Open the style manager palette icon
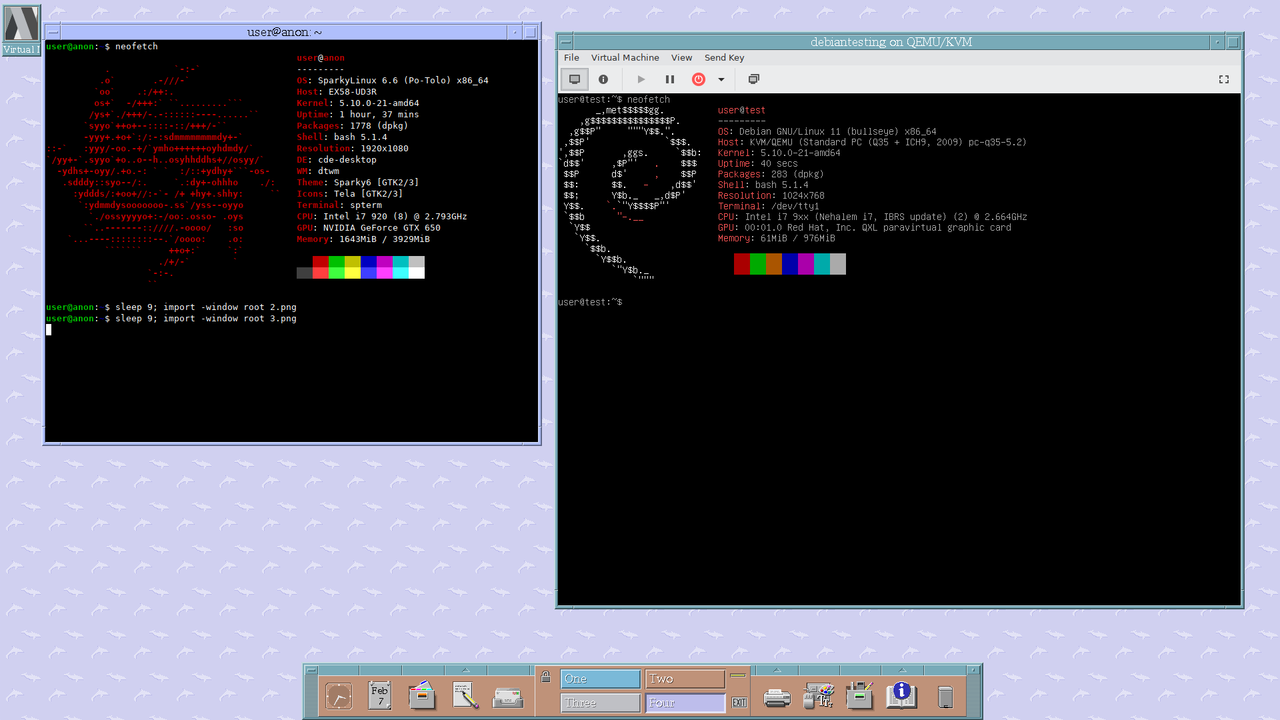The image size is (1280, 720). coord(819,695)
